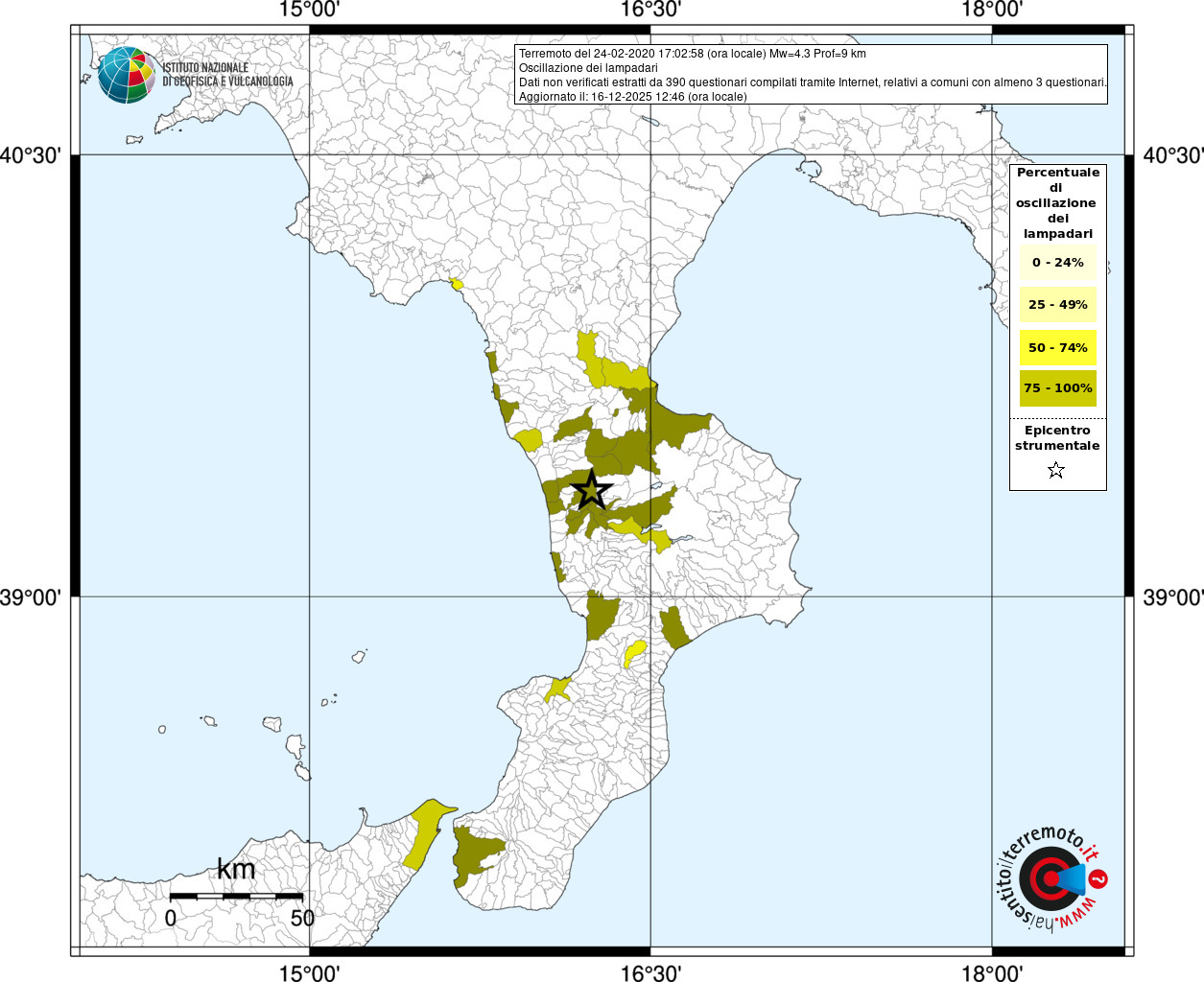The height and width of the screenshot is (982, 1204).
Task: Select the 50 - 74% legend swatch
Action: (x=1057, y=347)
